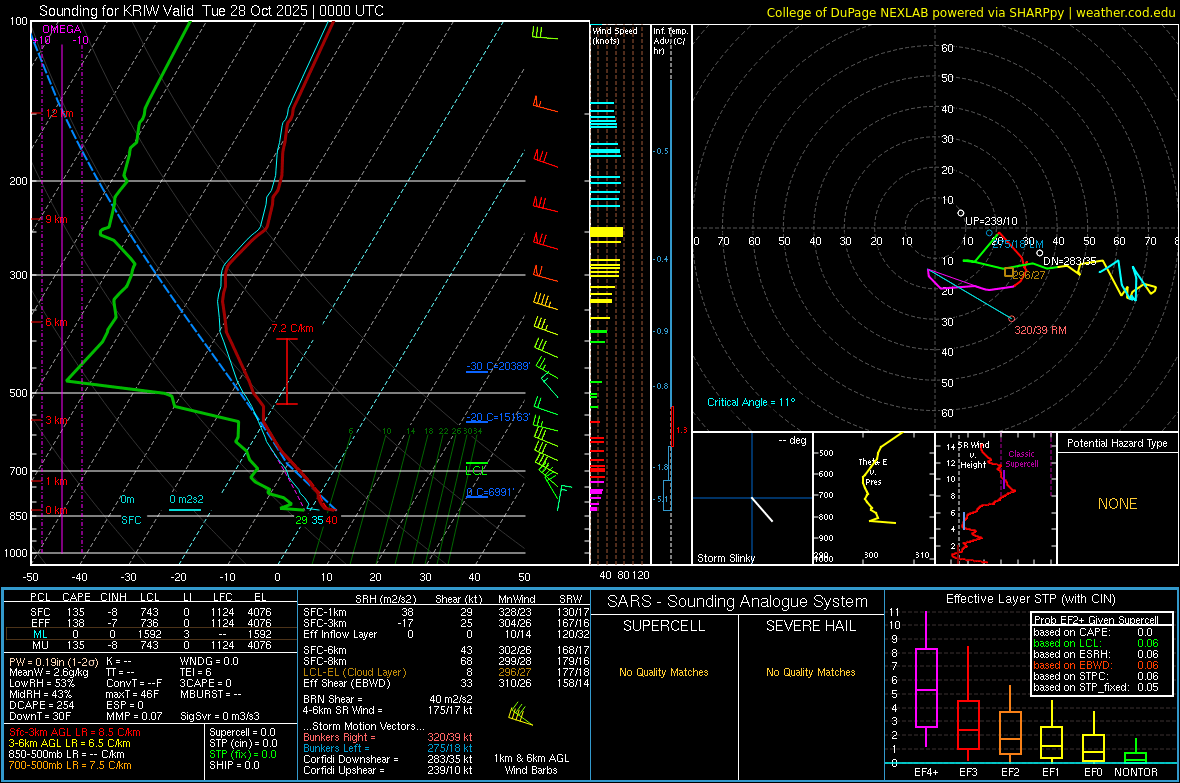Image resolution: width=1180 pixels, height=783 pixels.
Task: Click the '700-500mb LR = 7.5 C/km' line
Action: click(x=70, y=765)
